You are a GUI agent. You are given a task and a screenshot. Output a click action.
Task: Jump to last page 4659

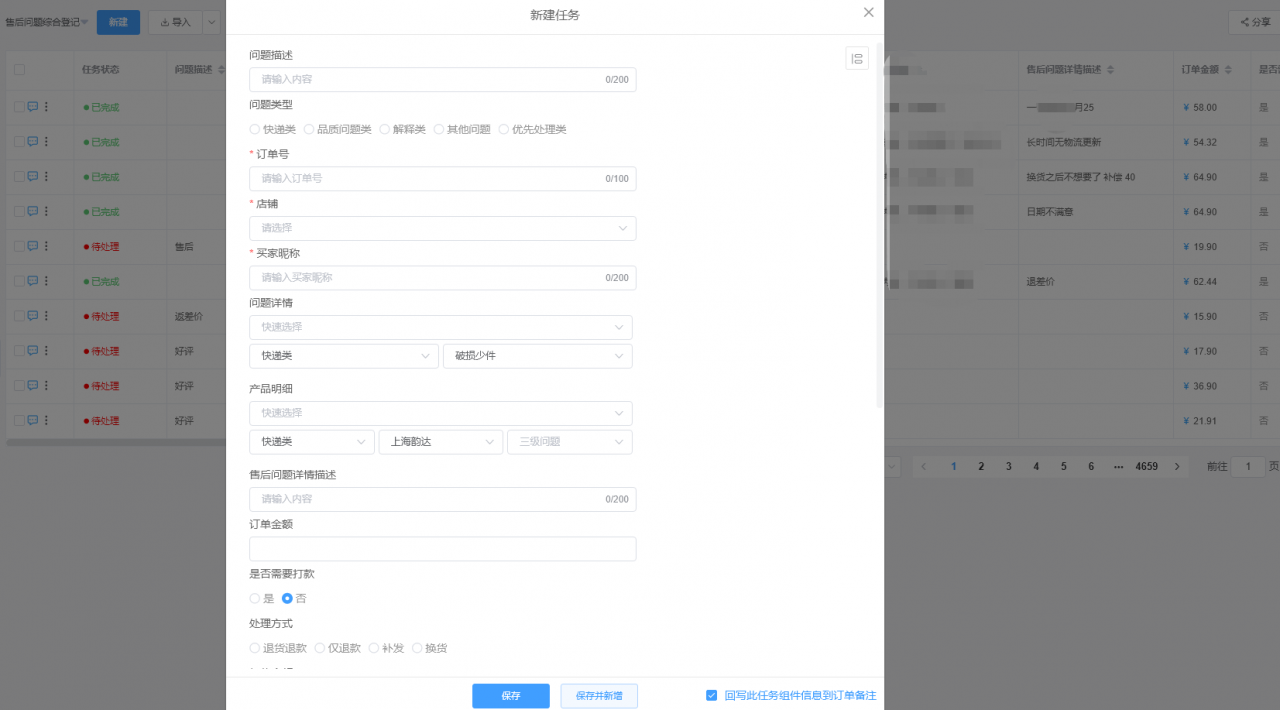pos(1146,467)
